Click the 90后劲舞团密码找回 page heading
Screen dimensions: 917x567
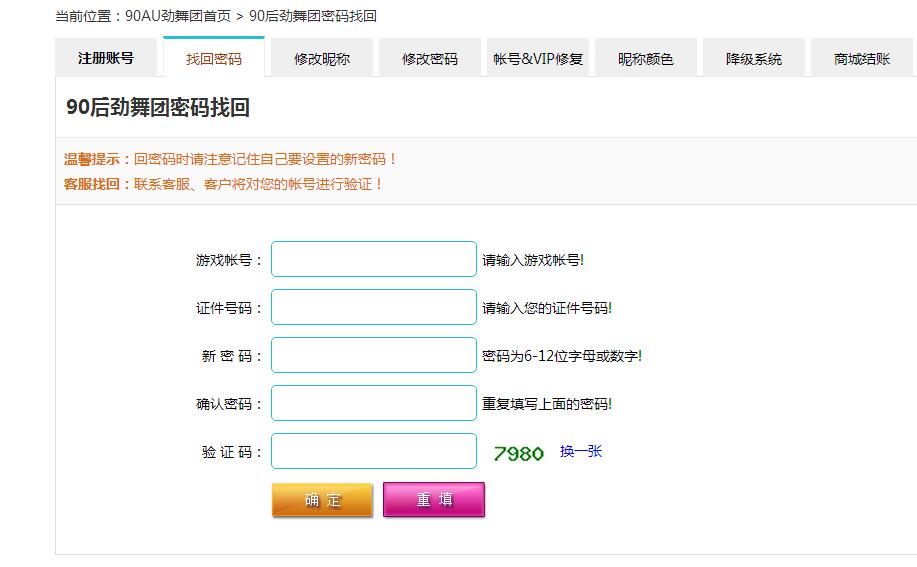(x=158, y=108)
